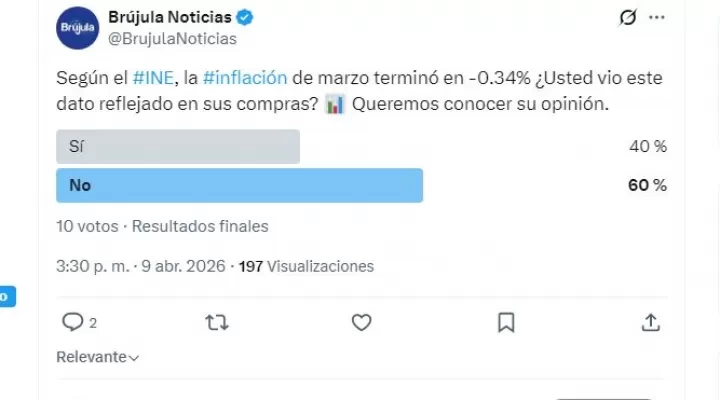Select the No poll result bar

[x=240, y=185]
